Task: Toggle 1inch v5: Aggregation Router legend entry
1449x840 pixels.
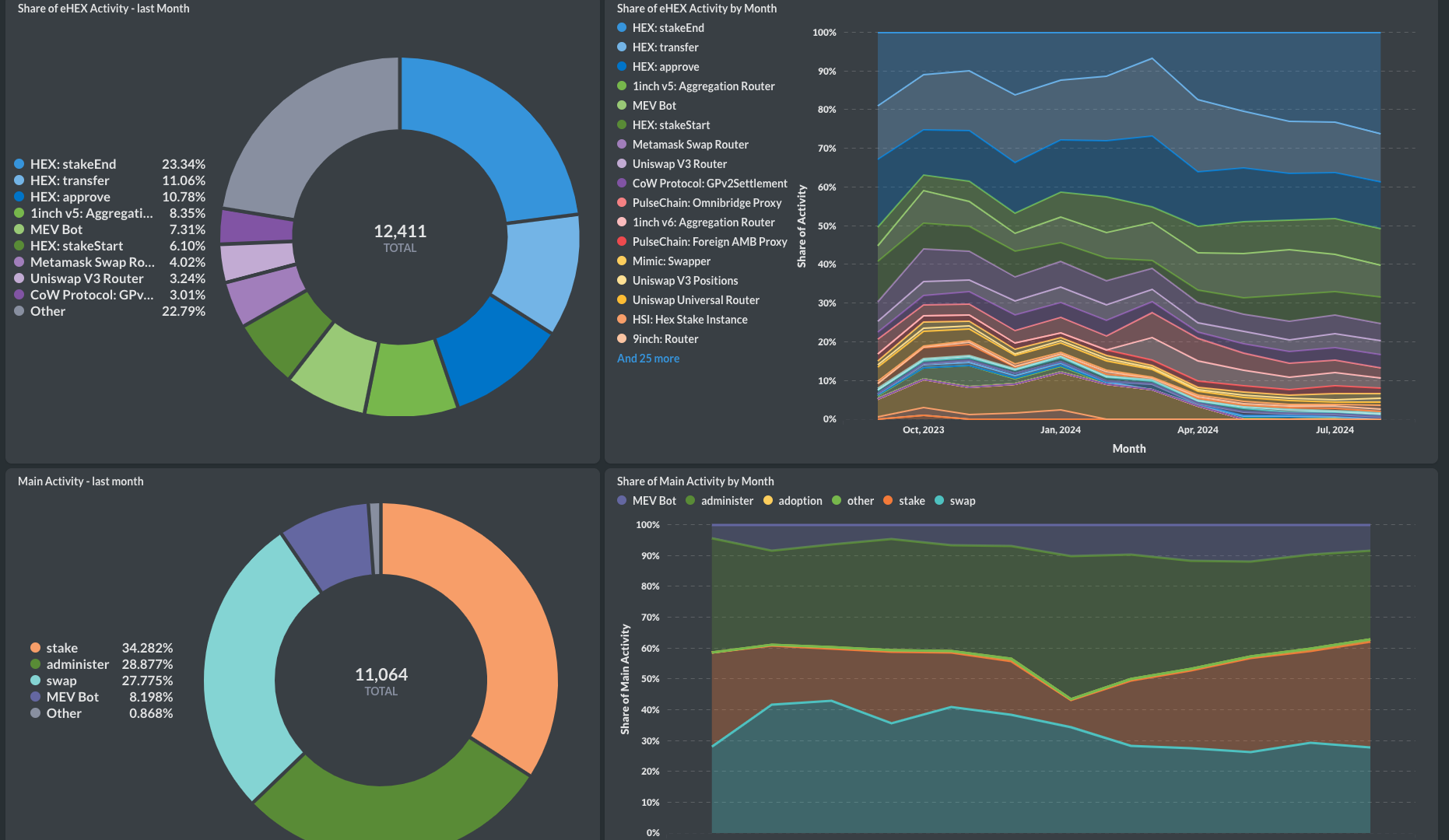Action: pyautogui.click(x=696, y=86)
